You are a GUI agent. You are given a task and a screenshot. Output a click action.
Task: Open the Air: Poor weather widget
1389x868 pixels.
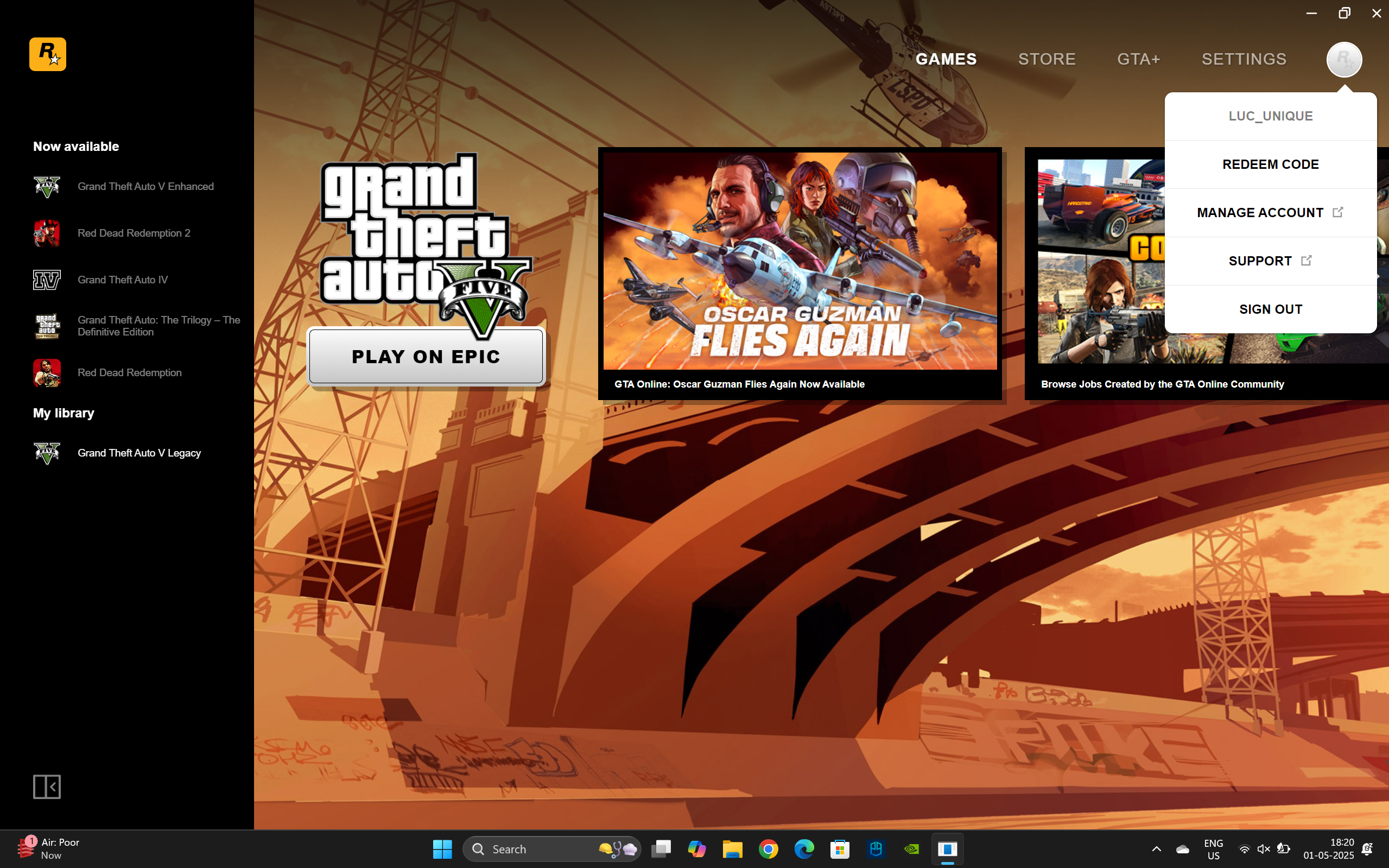[x=49, y=848]
